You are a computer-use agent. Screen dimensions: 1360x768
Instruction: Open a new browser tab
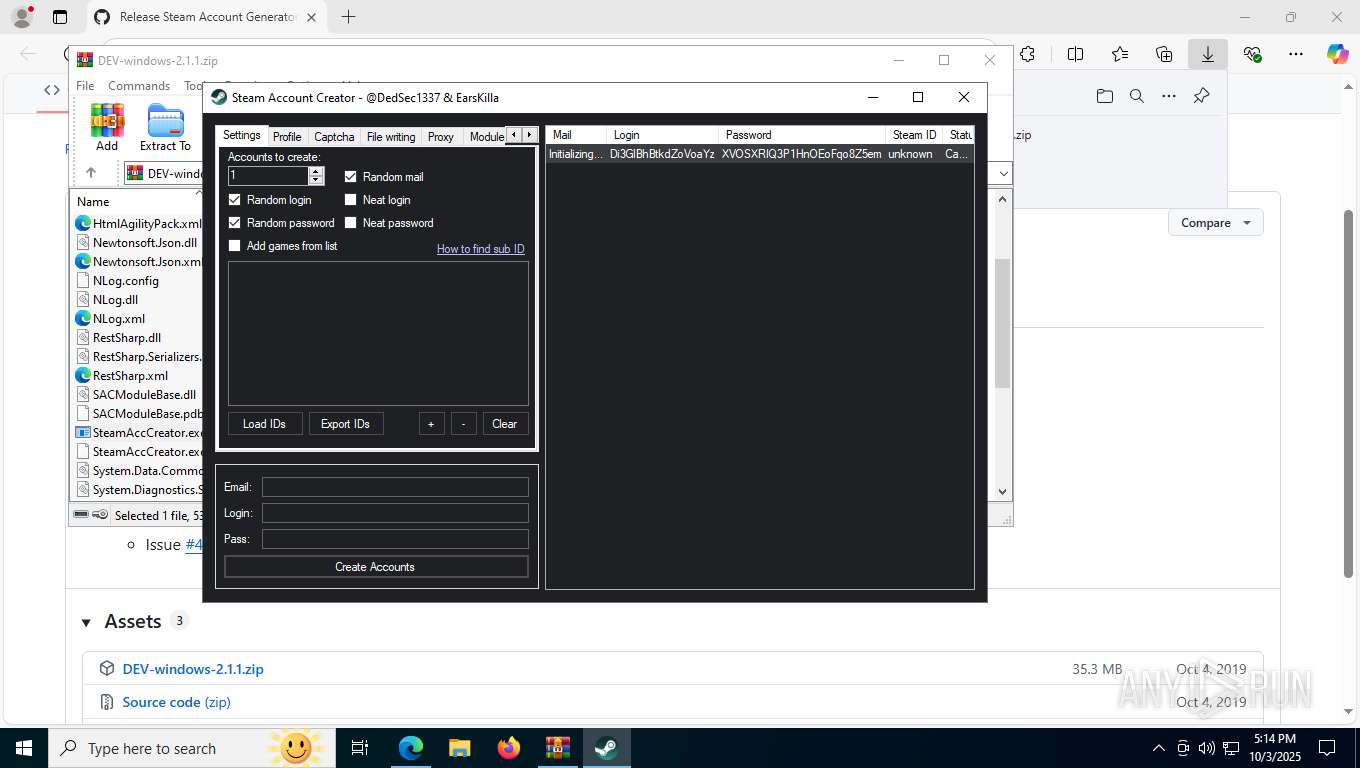pos(348,17)
